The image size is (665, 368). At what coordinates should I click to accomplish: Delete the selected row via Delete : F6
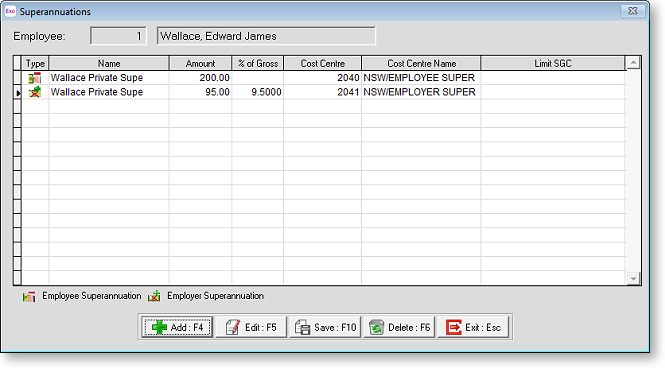[x=399, y=327]
